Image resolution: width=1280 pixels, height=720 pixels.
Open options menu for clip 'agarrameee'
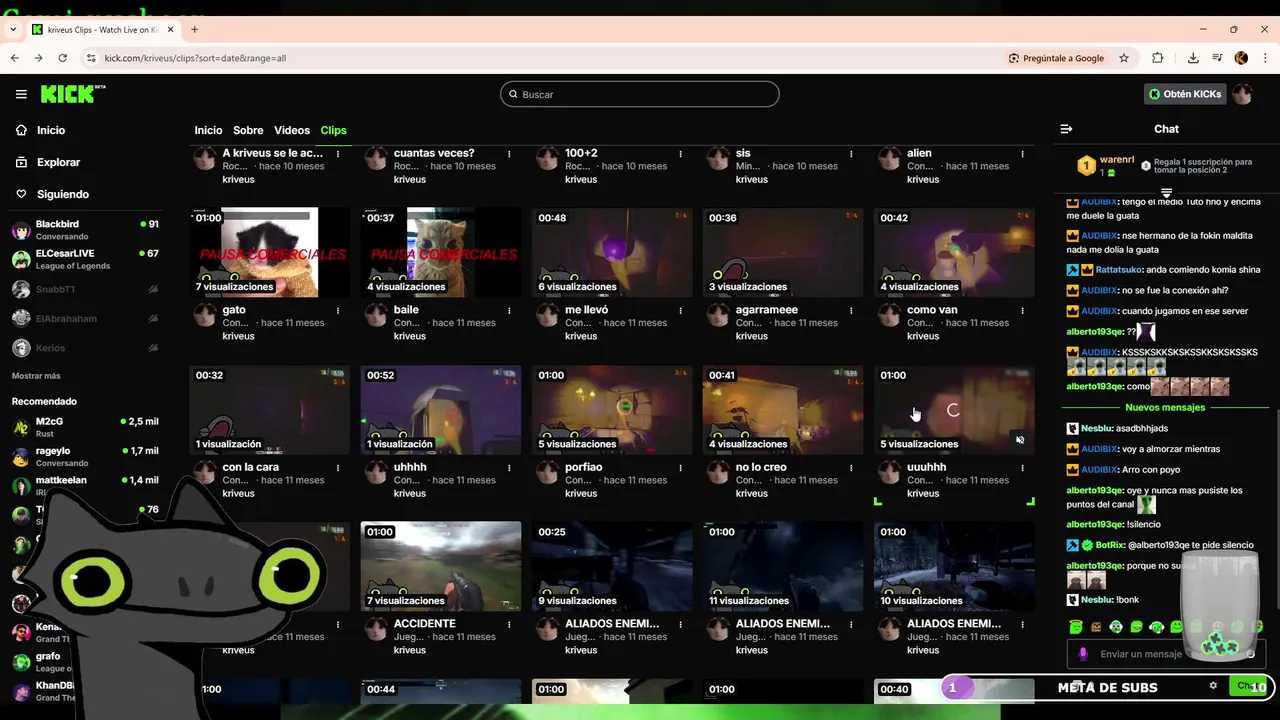point(851,311)
